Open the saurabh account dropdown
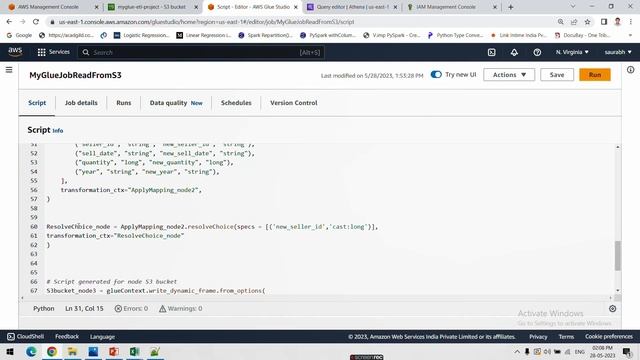This screenshot has height=360, width=640. pyautogui.click(x=618, y=52)
